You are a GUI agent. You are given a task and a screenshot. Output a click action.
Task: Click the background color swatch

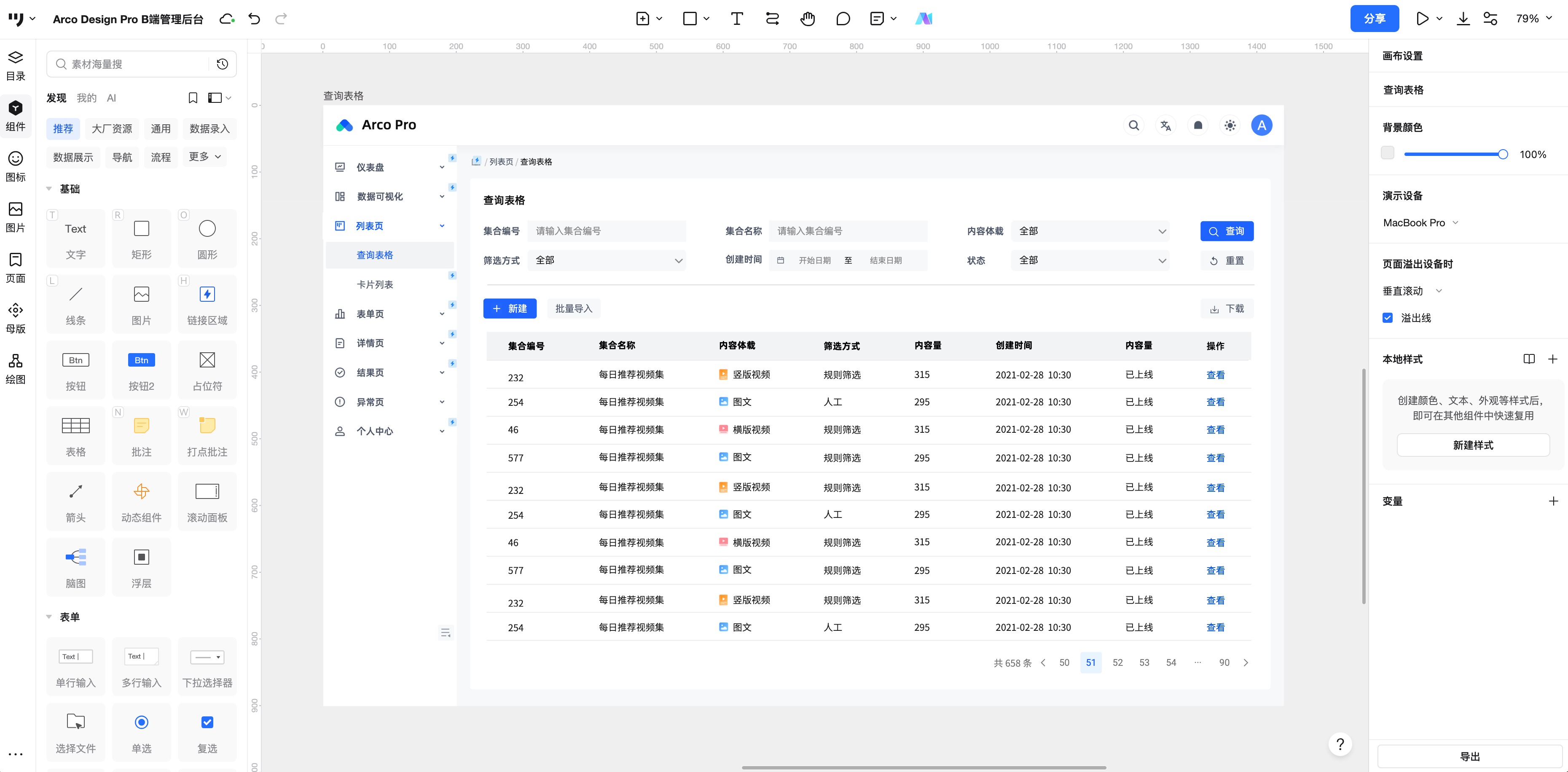tap(1387, 153)
